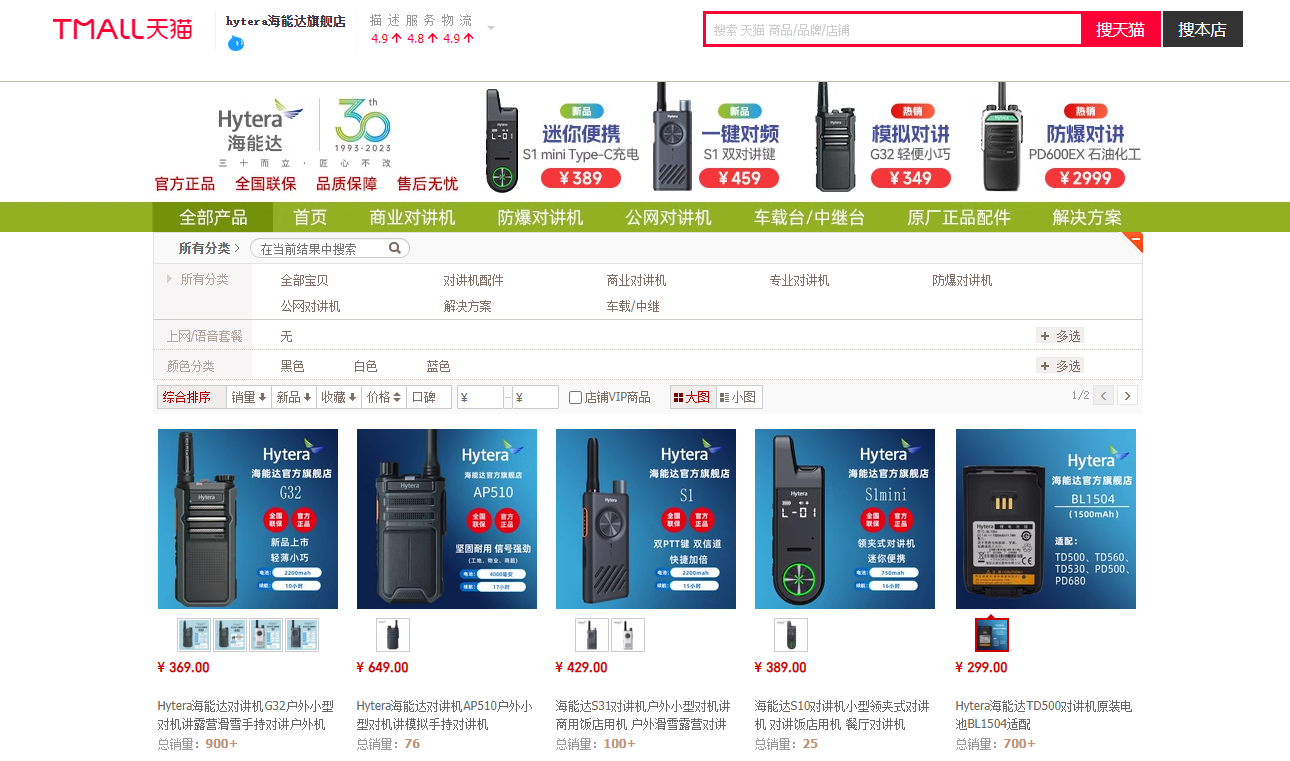Click the magnifier icon in the results search box

(x=395, y=248)
